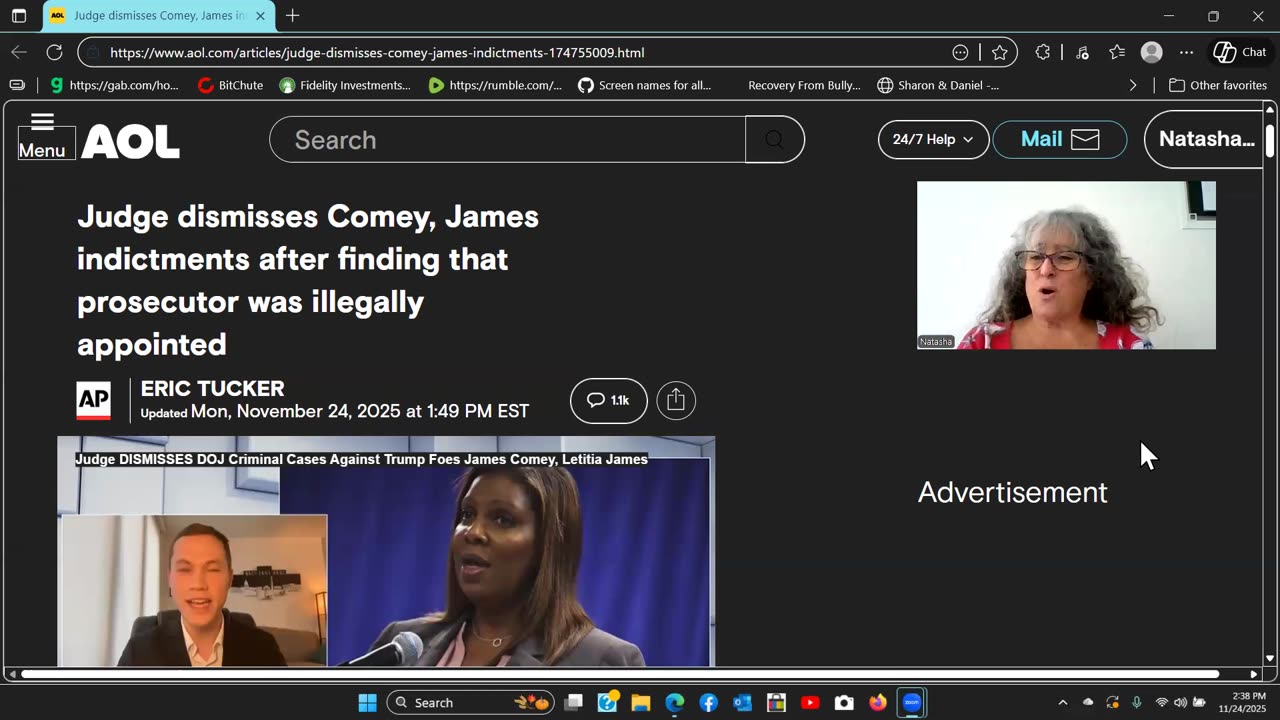Open a new browser tab
Viewport: 1280px width, 720px height.
(x=292, y=16)
